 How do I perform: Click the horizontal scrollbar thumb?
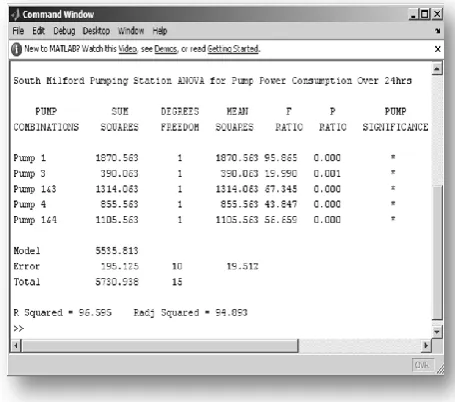[160, 346]
